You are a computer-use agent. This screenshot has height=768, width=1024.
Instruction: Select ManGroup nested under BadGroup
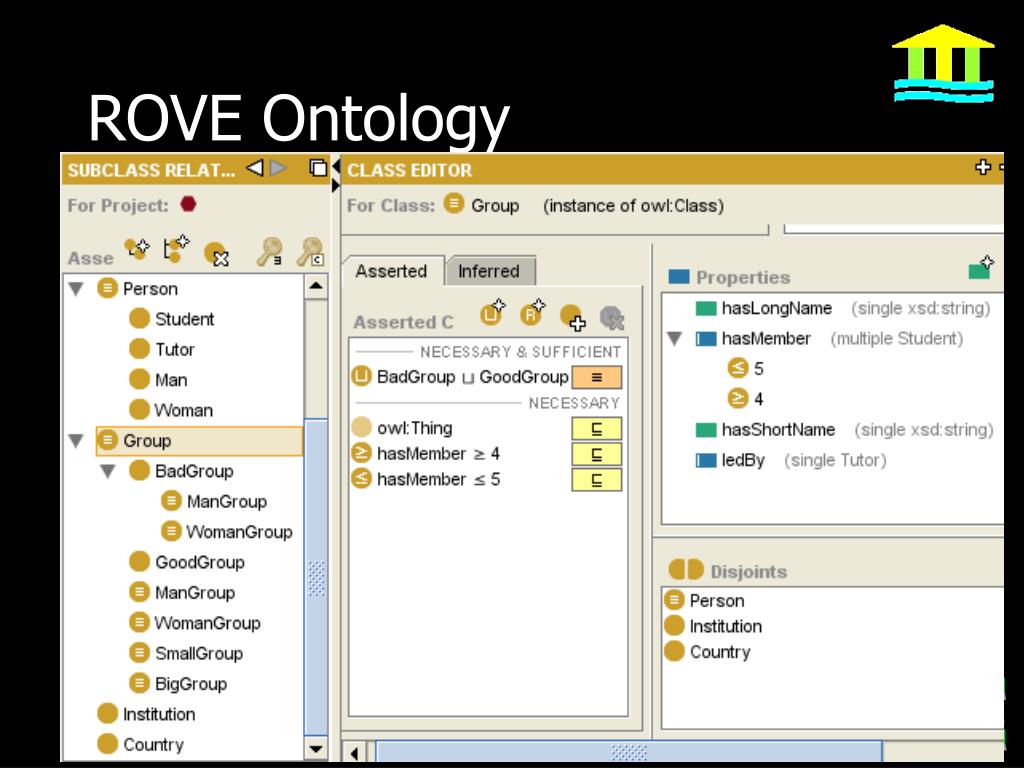click(214, 501)
